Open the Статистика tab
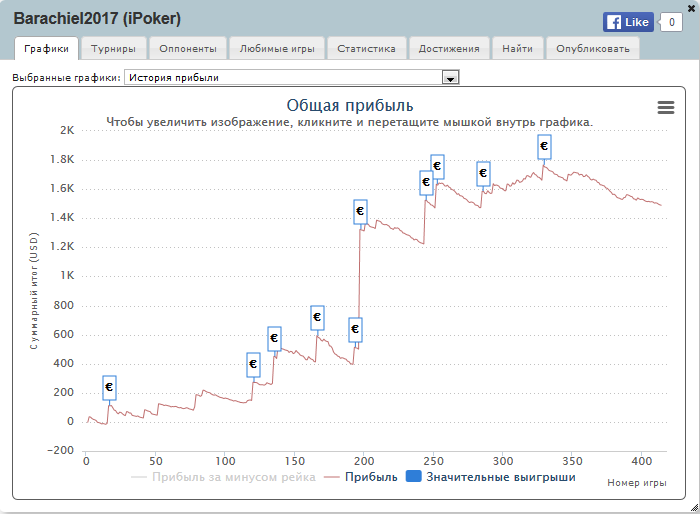700x514 pixels. click(x=367, y=48)
